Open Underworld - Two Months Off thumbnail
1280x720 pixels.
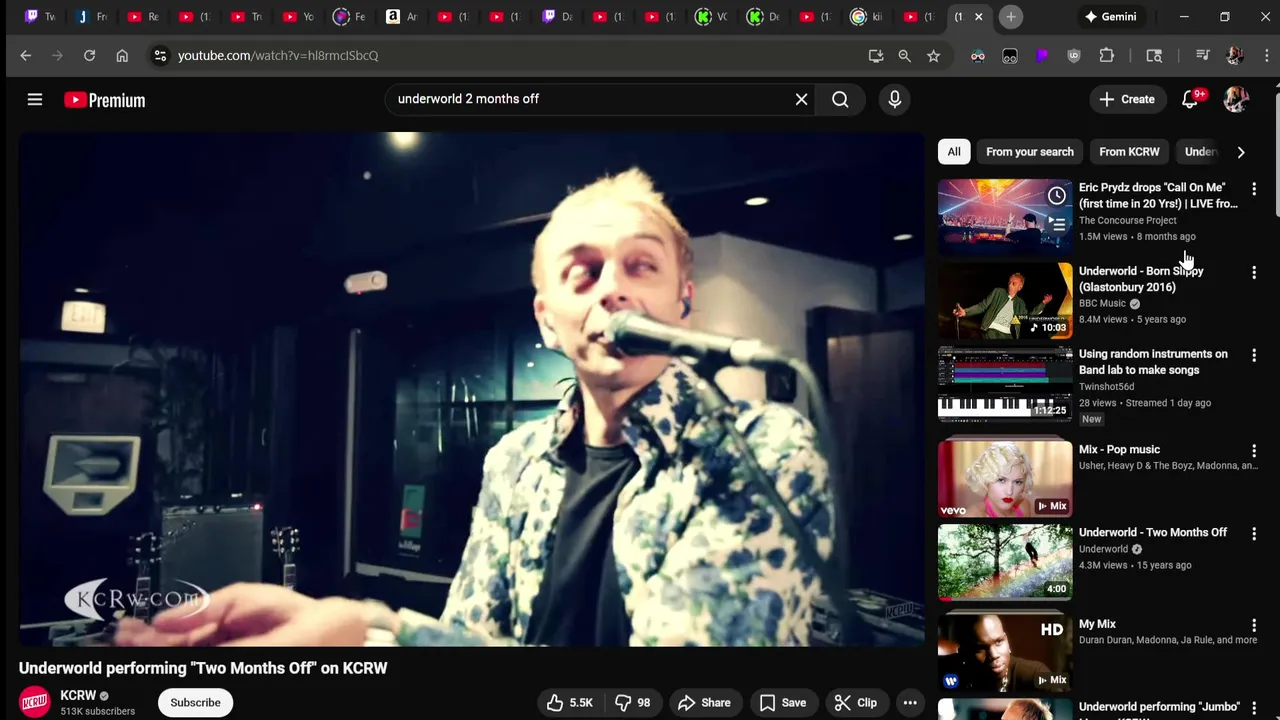pos(1005,562)
